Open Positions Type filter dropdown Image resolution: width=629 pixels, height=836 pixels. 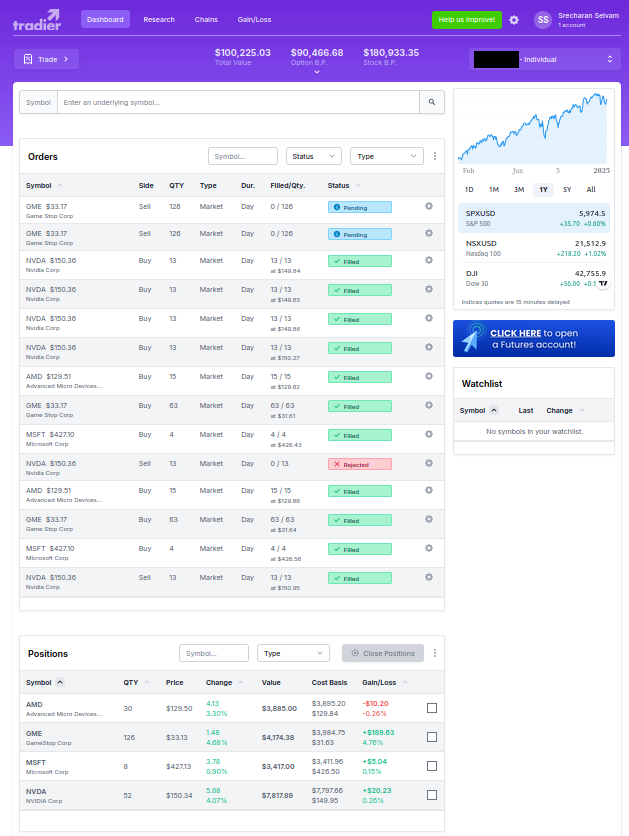(x=293, y=653)
